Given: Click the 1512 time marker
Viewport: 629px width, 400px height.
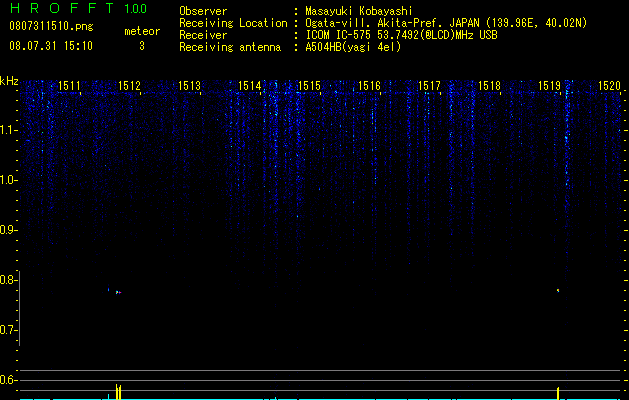Looking at the screenshot, I should click(130, 86).
